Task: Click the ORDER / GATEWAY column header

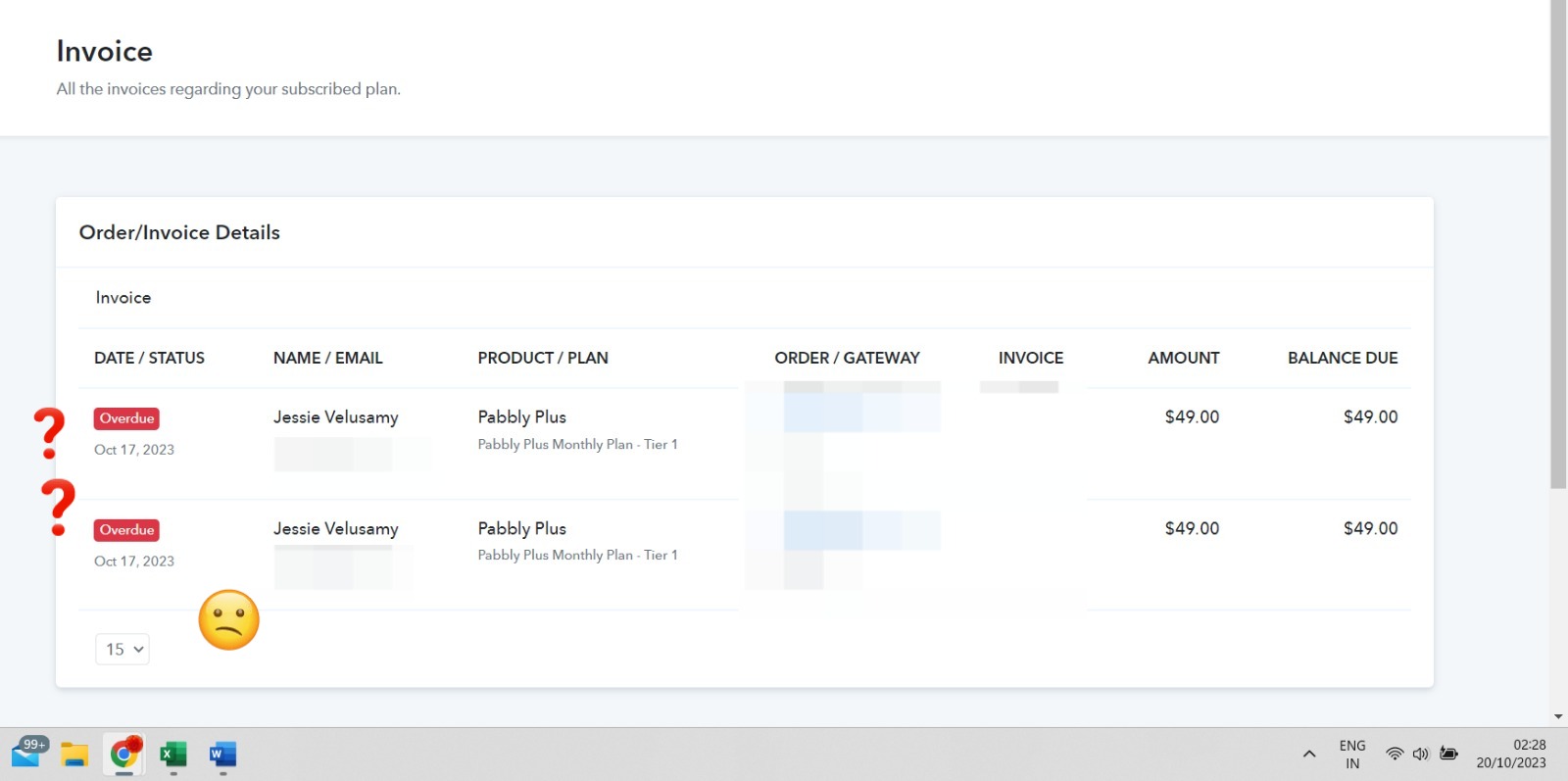Action: coord(848,358)
